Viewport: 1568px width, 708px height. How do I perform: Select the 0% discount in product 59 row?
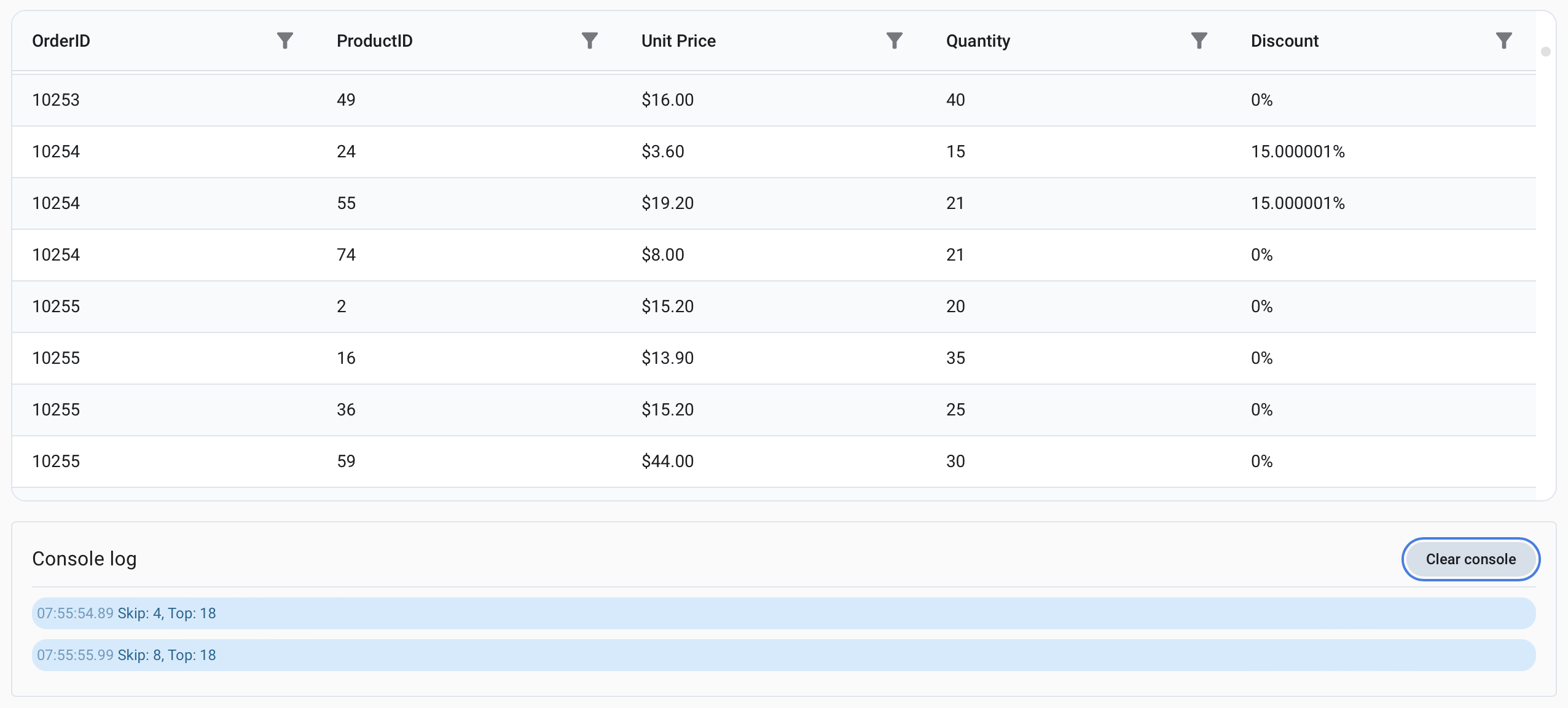pos(1384,462)
